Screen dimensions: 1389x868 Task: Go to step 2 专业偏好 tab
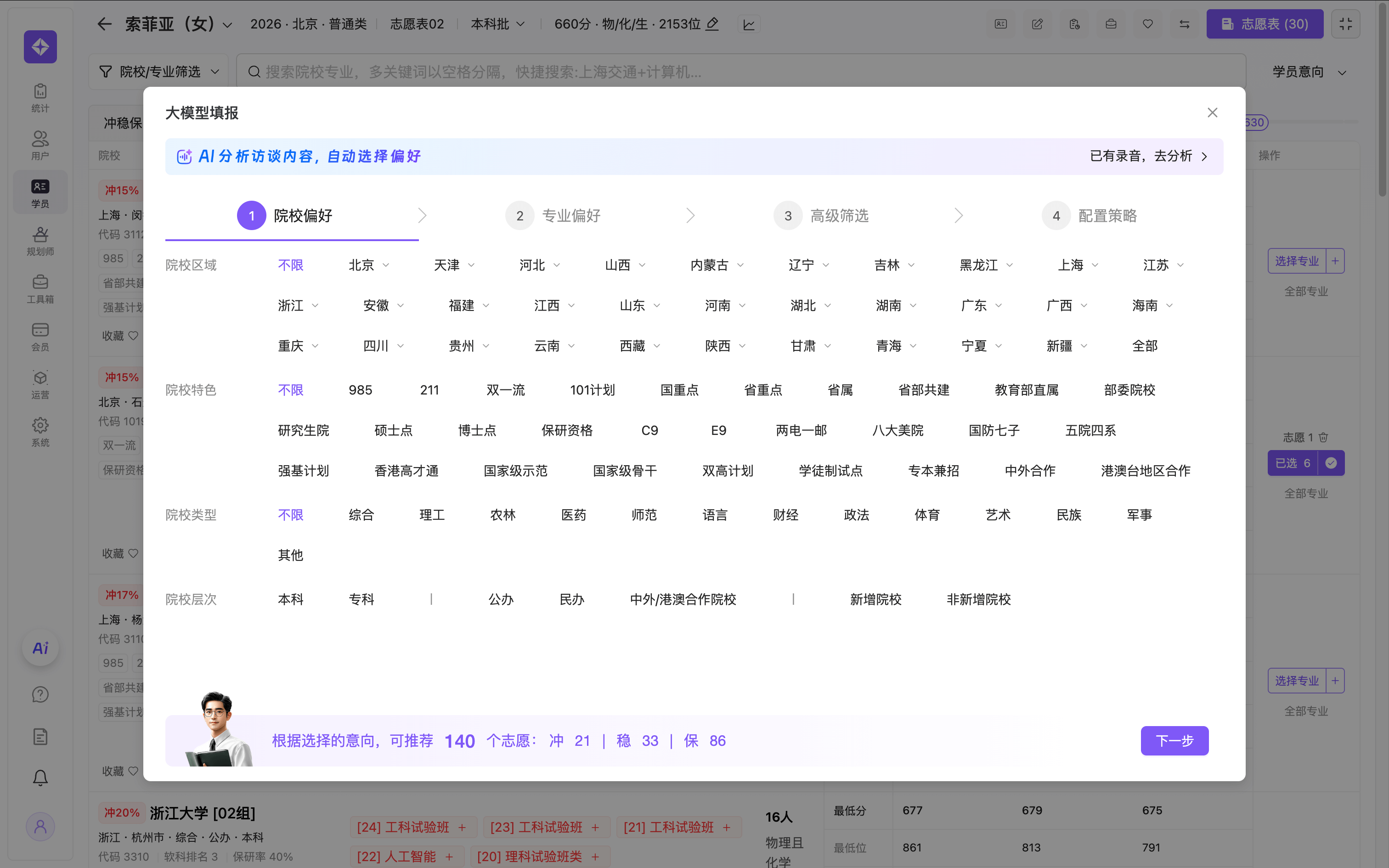tap(570, 216)
